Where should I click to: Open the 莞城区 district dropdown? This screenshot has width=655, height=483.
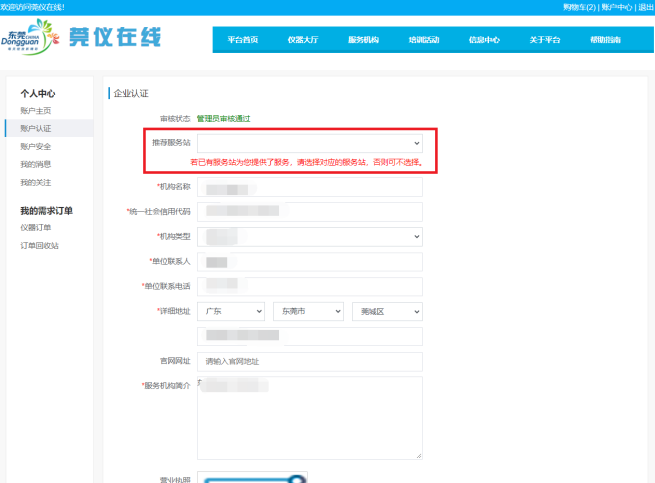coord(386,311)
